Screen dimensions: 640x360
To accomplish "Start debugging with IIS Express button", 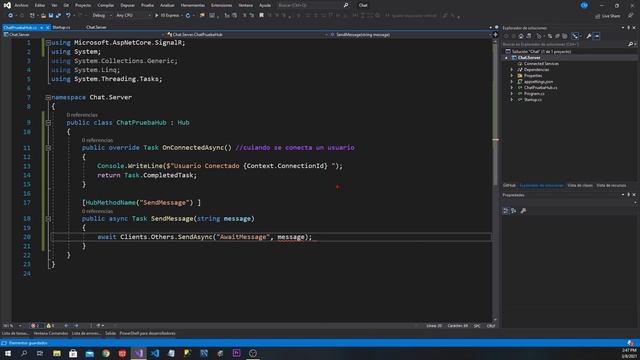I will click(x=167, y=16).
